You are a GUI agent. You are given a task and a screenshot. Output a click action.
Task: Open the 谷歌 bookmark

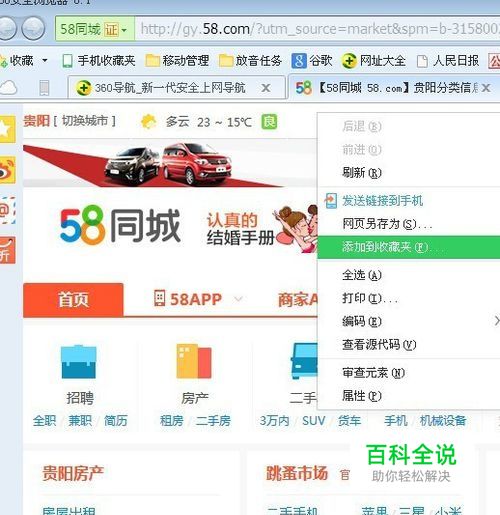(312, 61)
